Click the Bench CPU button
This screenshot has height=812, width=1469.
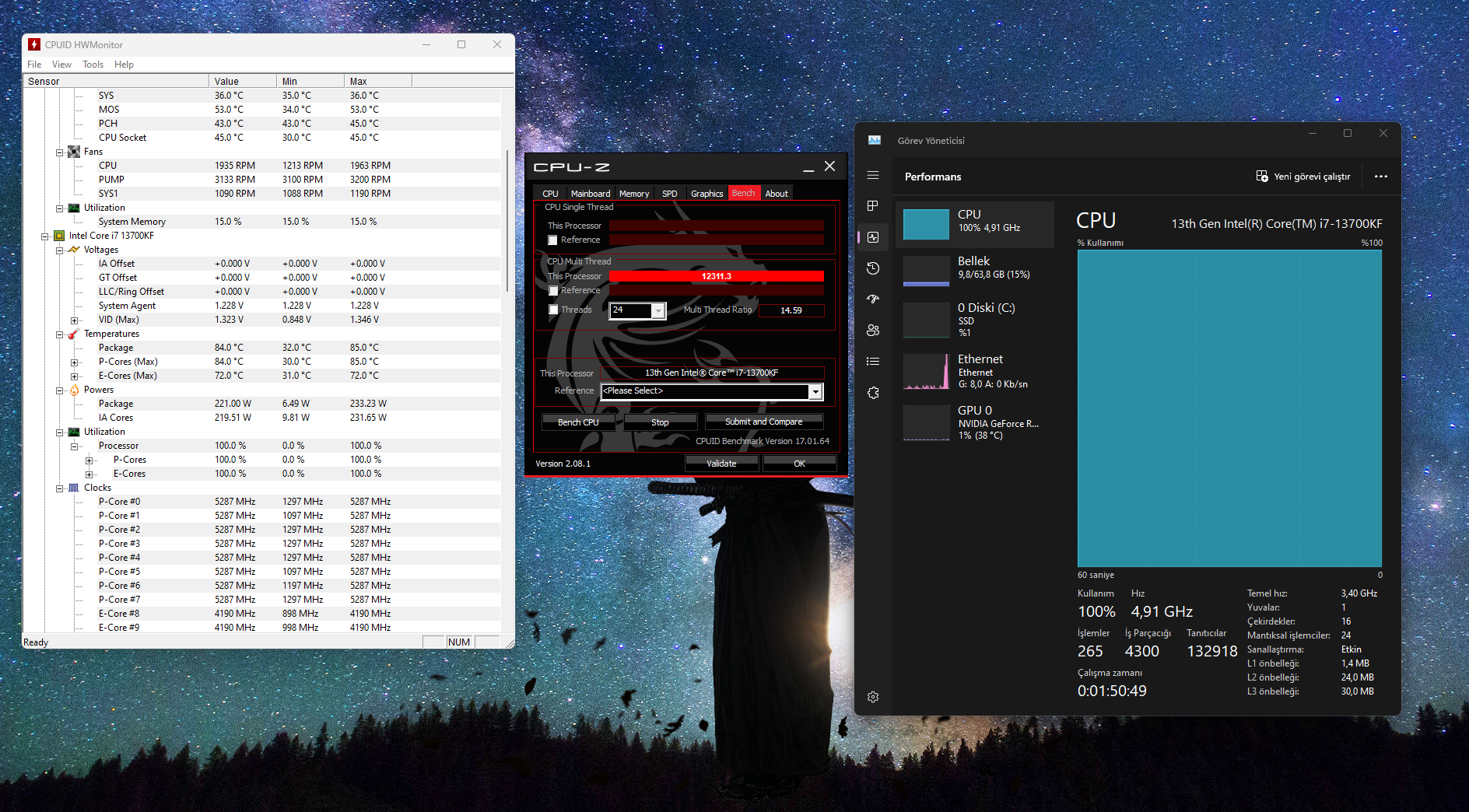(578, 422)
